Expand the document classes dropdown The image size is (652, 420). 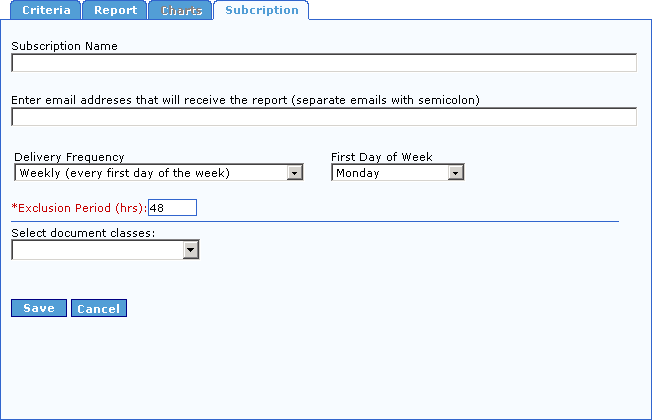pyautogui.click(x=98, y=250)
